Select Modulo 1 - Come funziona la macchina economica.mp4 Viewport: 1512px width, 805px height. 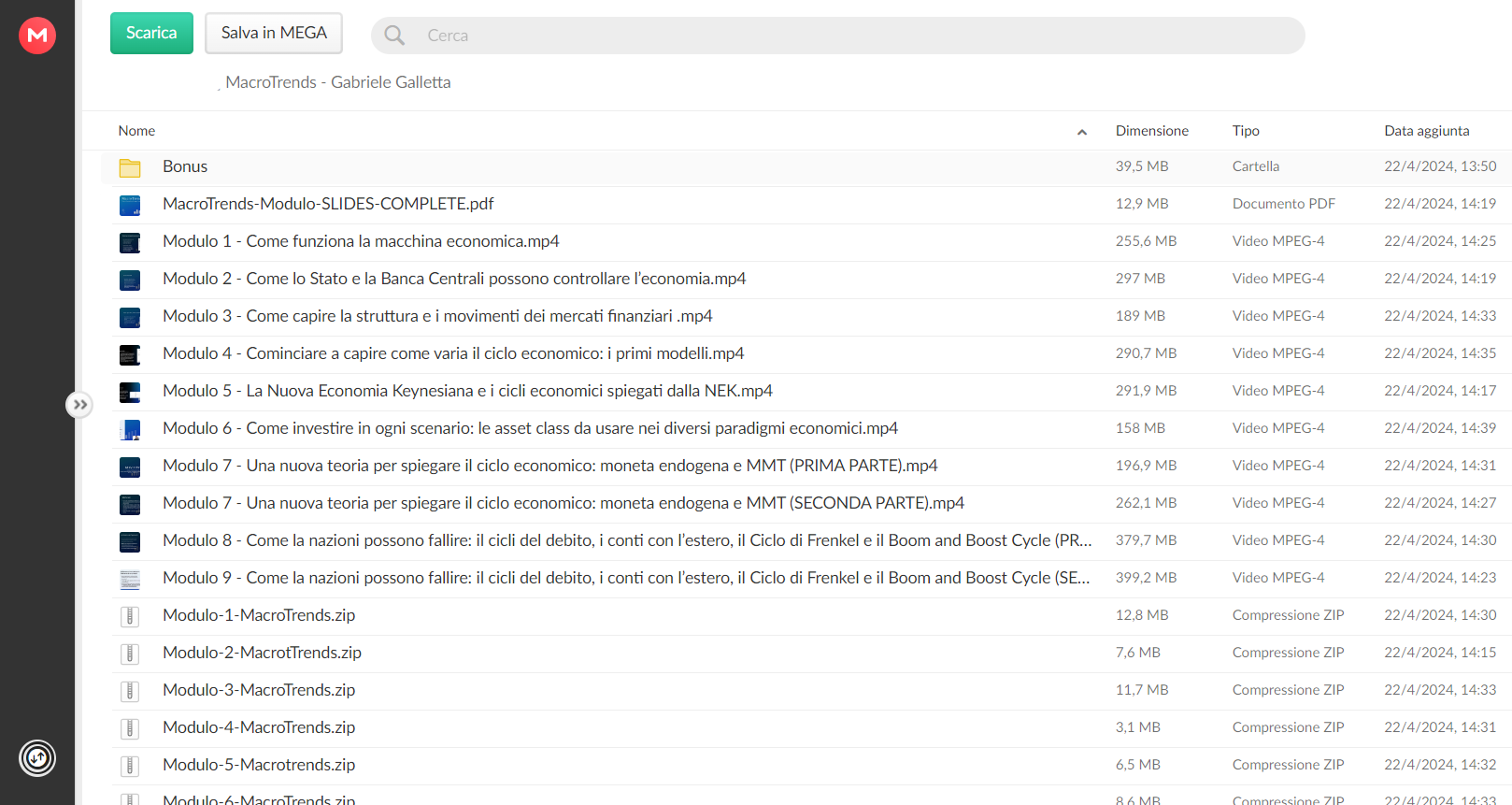click(361, 241)
